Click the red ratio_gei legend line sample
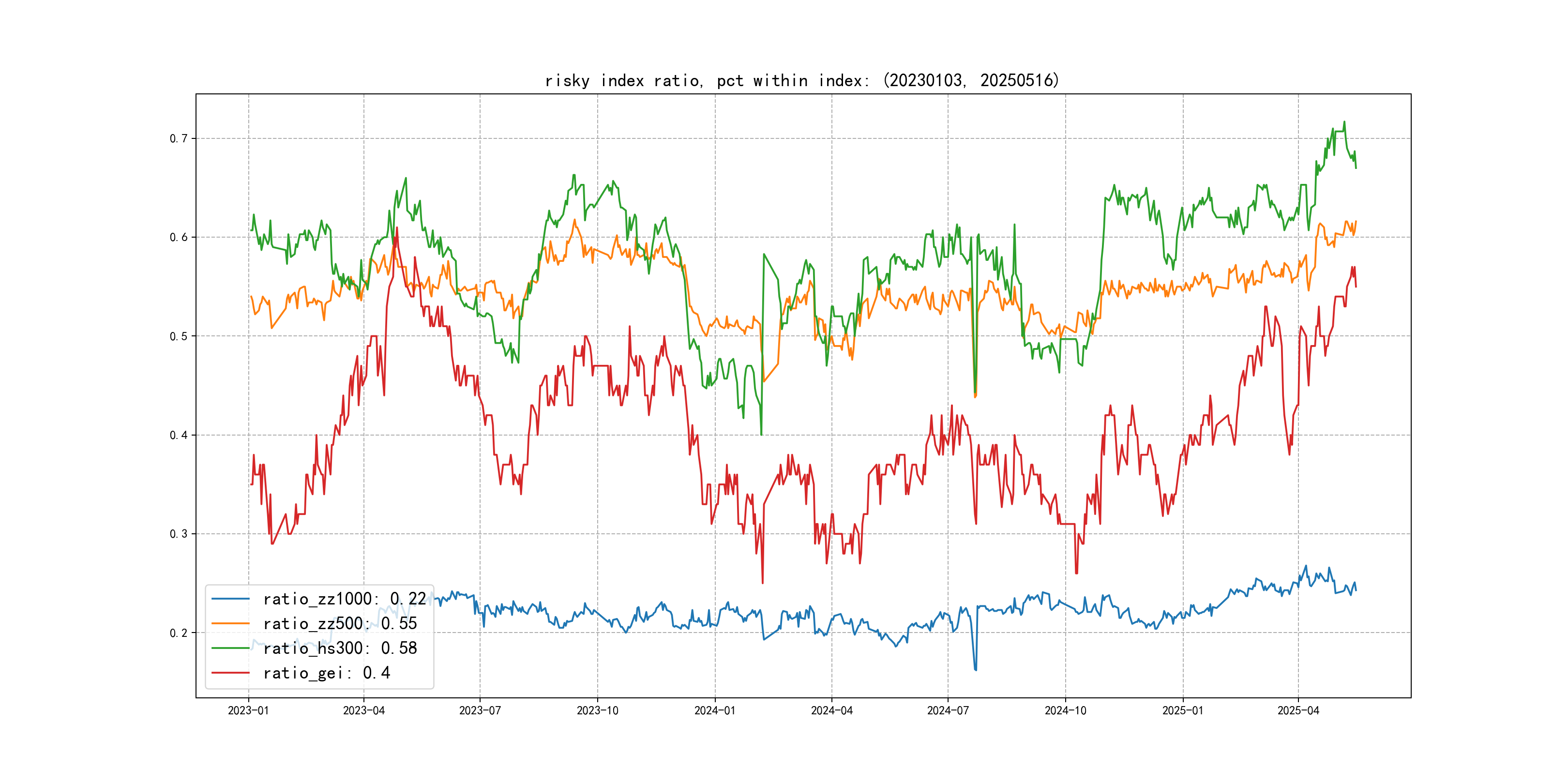1568x784 pixels. pos(230,673)
